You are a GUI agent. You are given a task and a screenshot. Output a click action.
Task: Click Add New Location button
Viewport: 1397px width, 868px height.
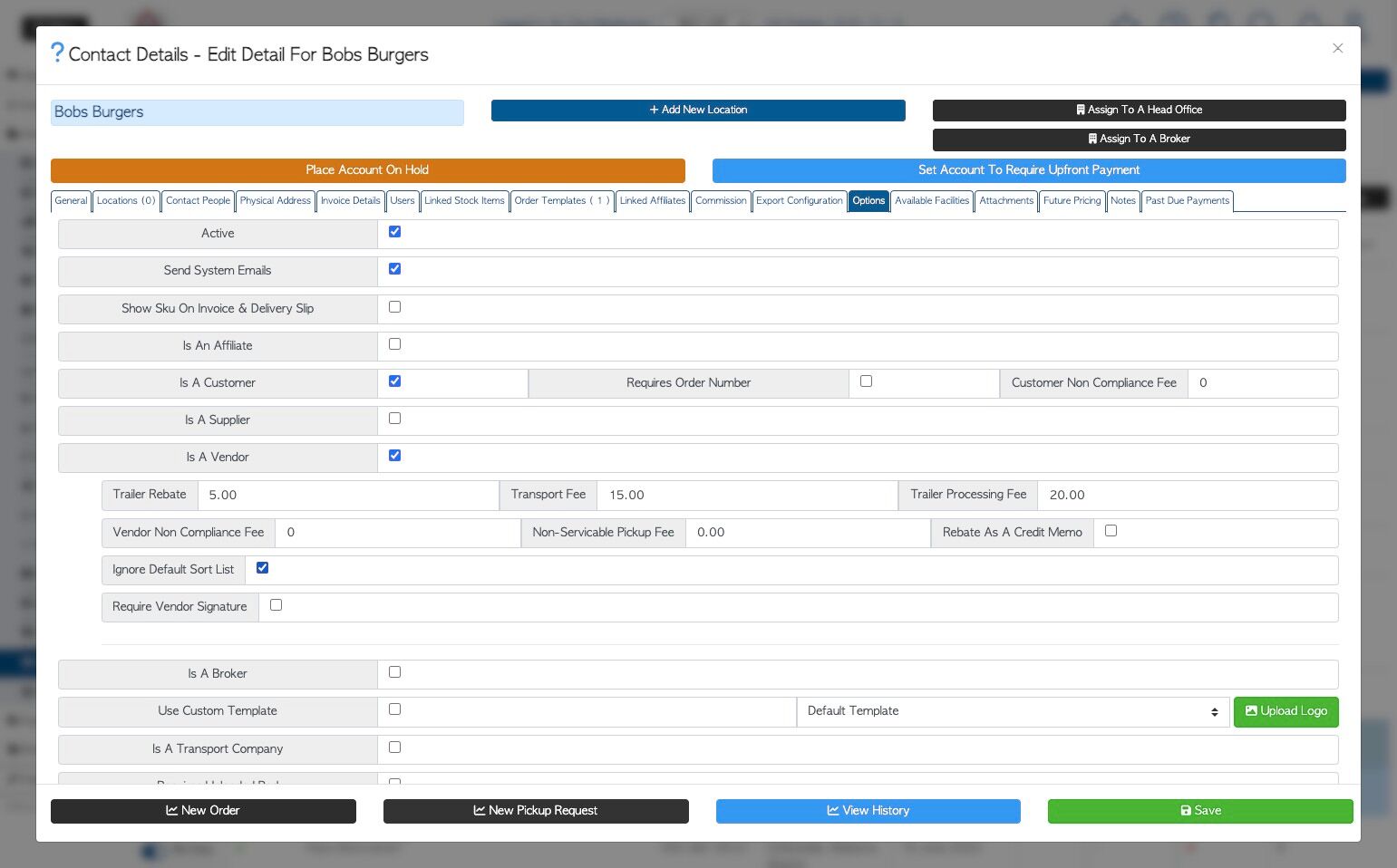698,110
